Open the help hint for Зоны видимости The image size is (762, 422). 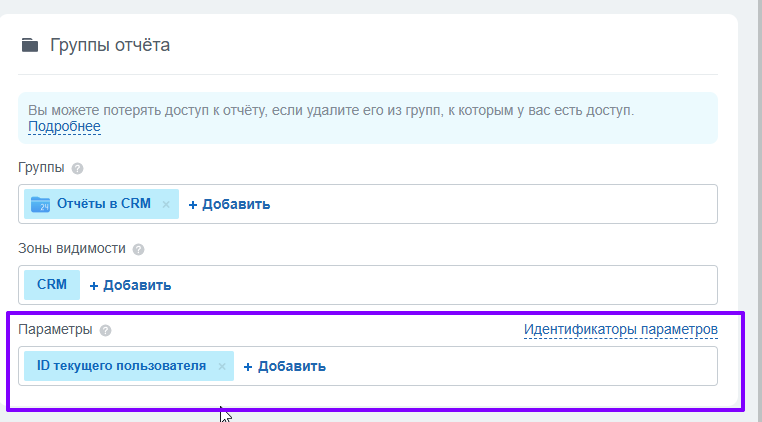click(x=139, y=249)
